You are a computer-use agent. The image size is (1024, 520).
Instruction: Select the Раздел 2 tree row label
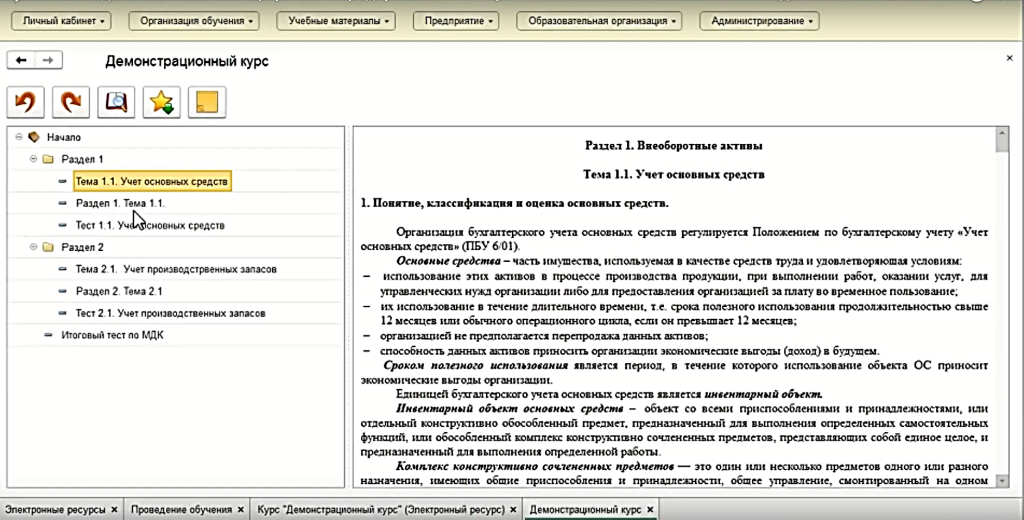(x=82, y=247)
